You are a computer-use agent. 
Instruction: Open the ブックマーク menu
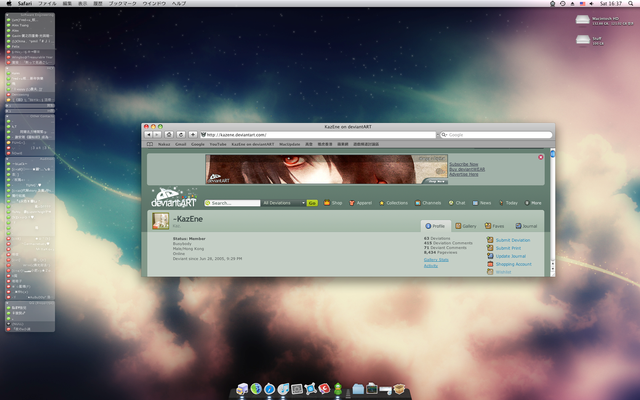click(122, 3)
